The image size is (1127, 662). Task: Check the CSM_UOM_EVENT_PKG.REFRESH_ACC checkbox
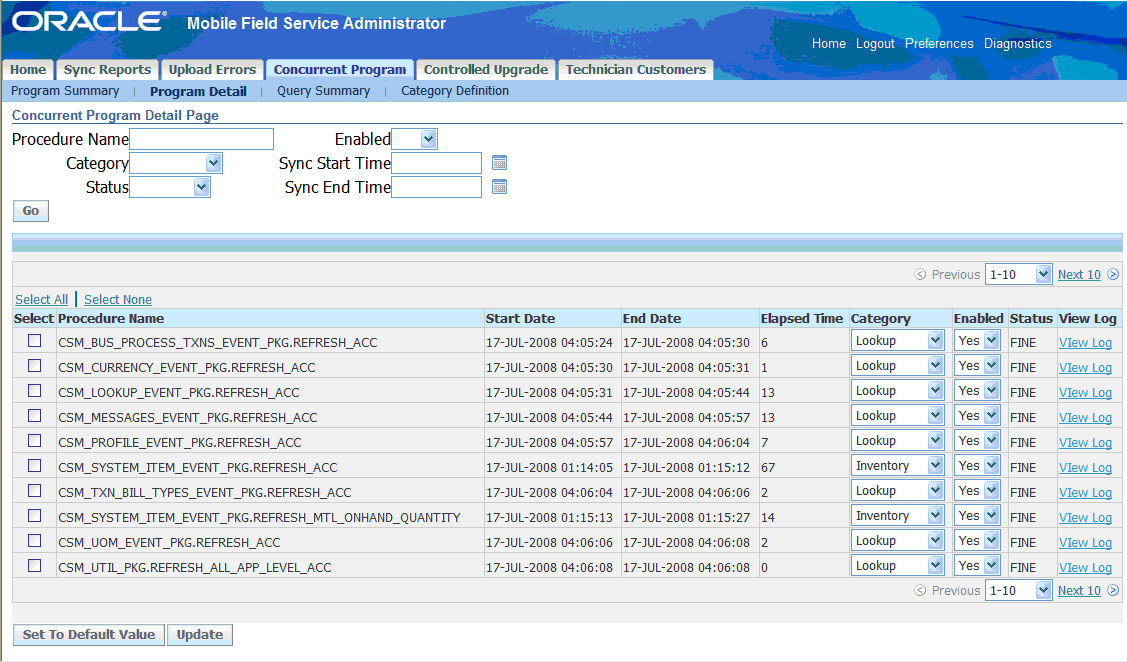pos(34,541)
